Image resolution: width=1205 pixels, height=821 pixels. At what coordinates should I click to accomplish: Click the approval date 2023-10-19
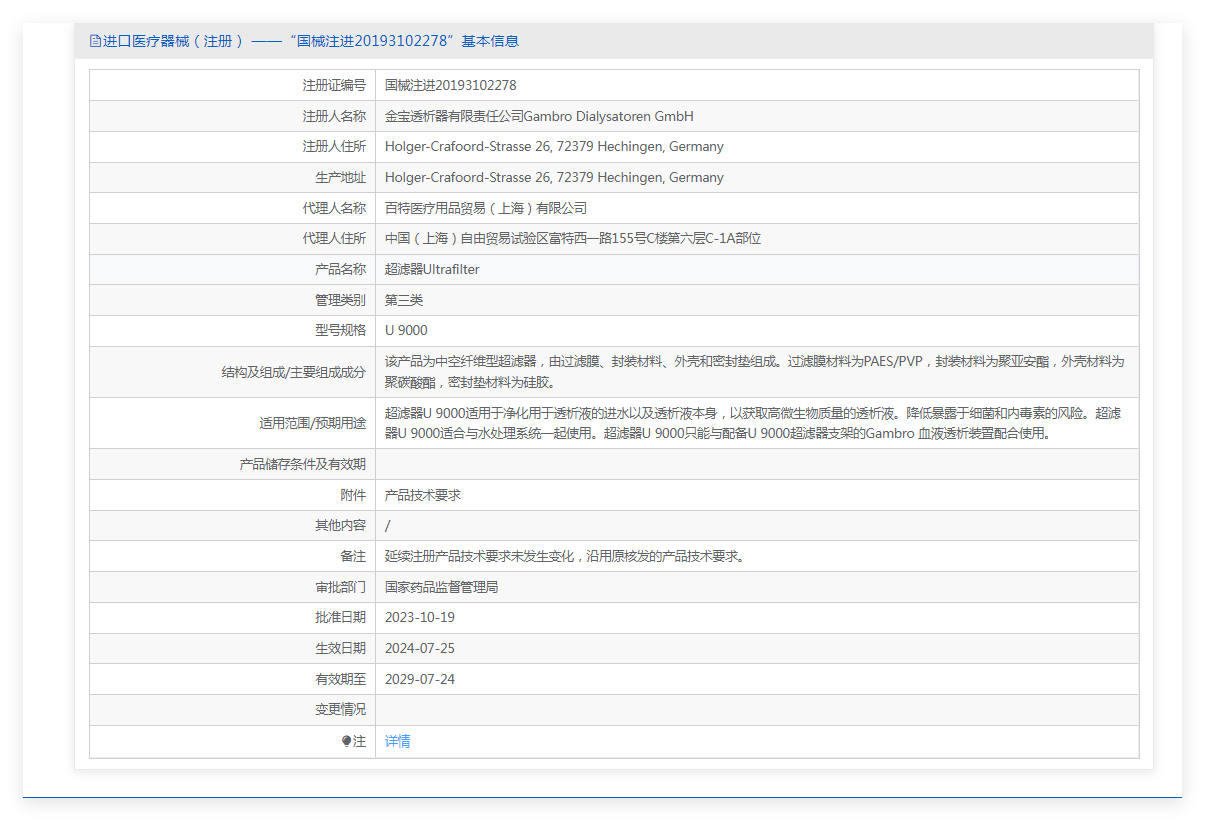[420, 617]
